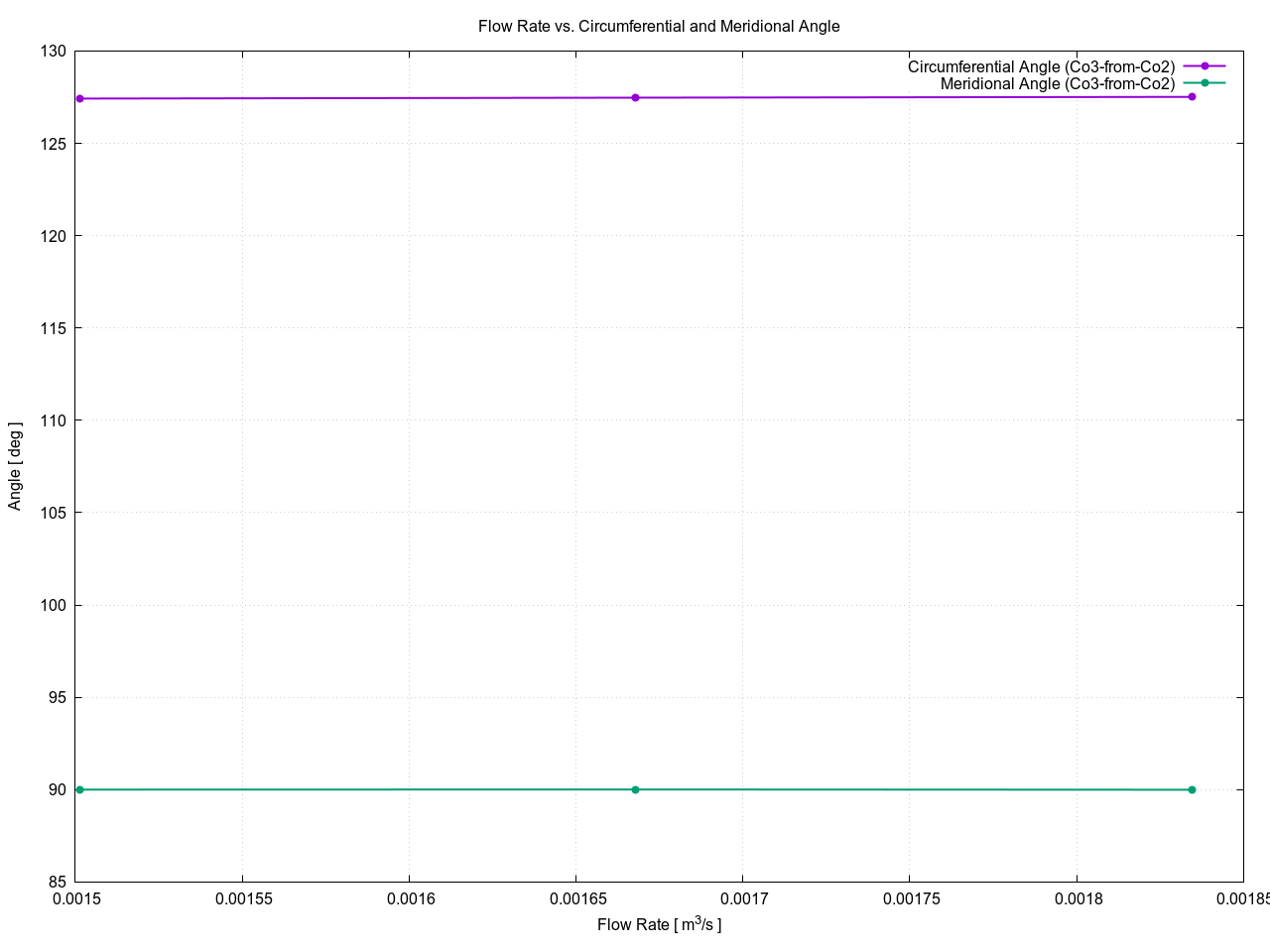The width and height of the screenshot is (1270, 952).
Task: Click the 110 y-axis tick label
Action: click(x=55, y=420)
